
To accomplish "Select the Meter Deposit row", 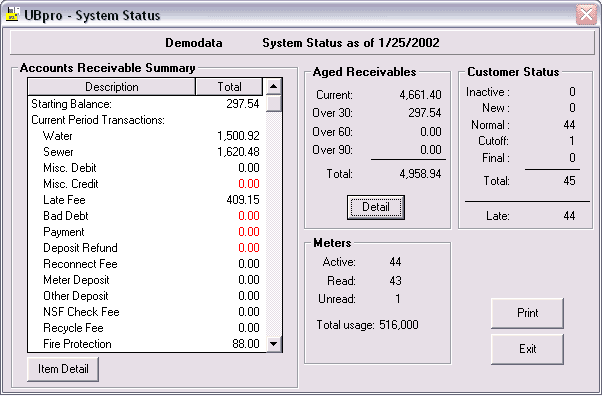I will click(x=146, y=280).
